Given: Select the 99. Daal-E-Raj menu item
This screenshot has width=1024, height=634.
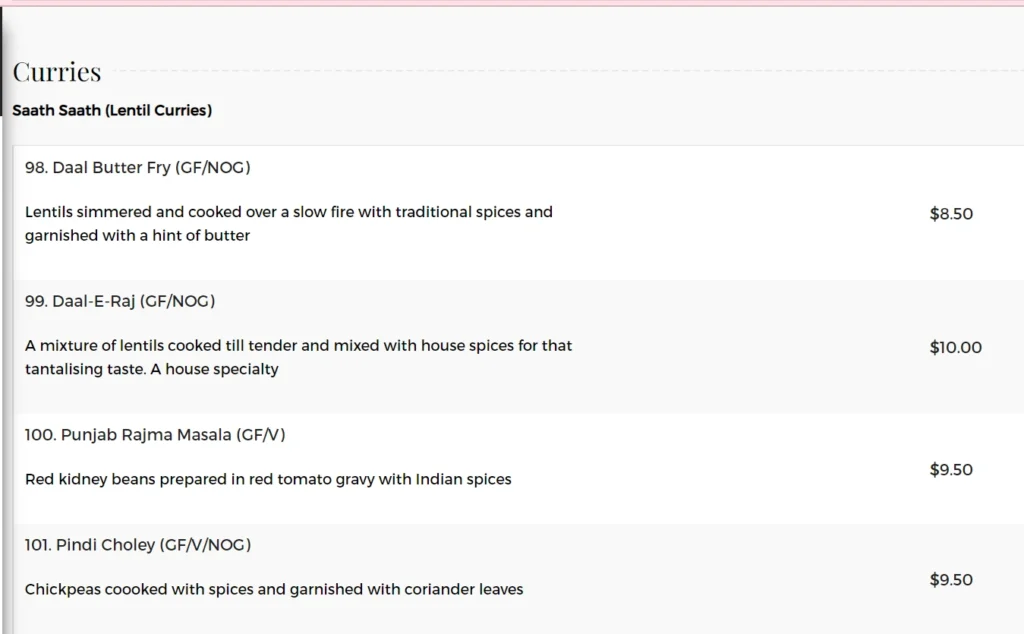Looking at the screenshot, I should click(120, 301).
